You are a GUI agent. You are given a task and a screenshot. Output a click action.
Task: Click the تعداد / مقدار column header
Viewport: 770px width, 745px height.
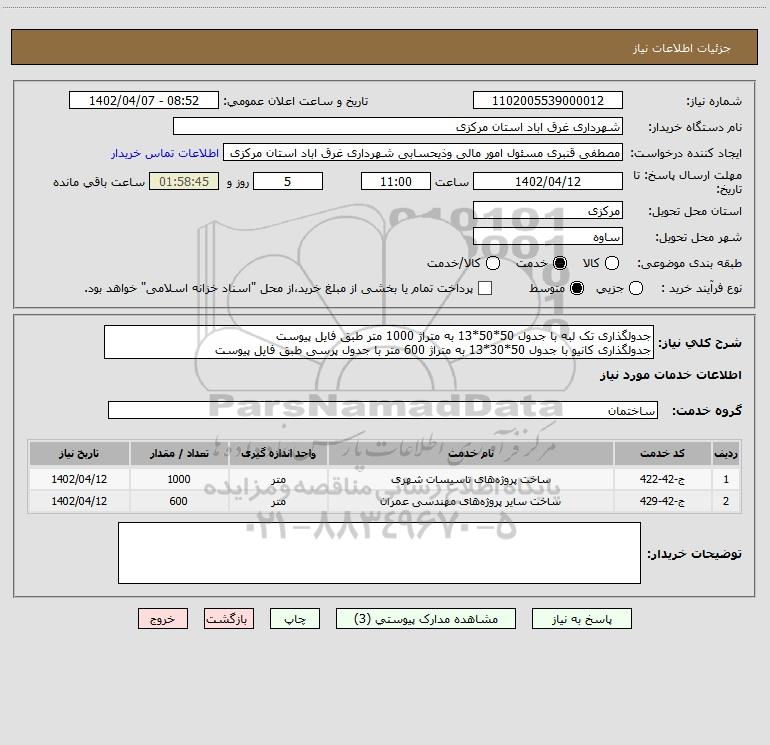tap(179, 453)
